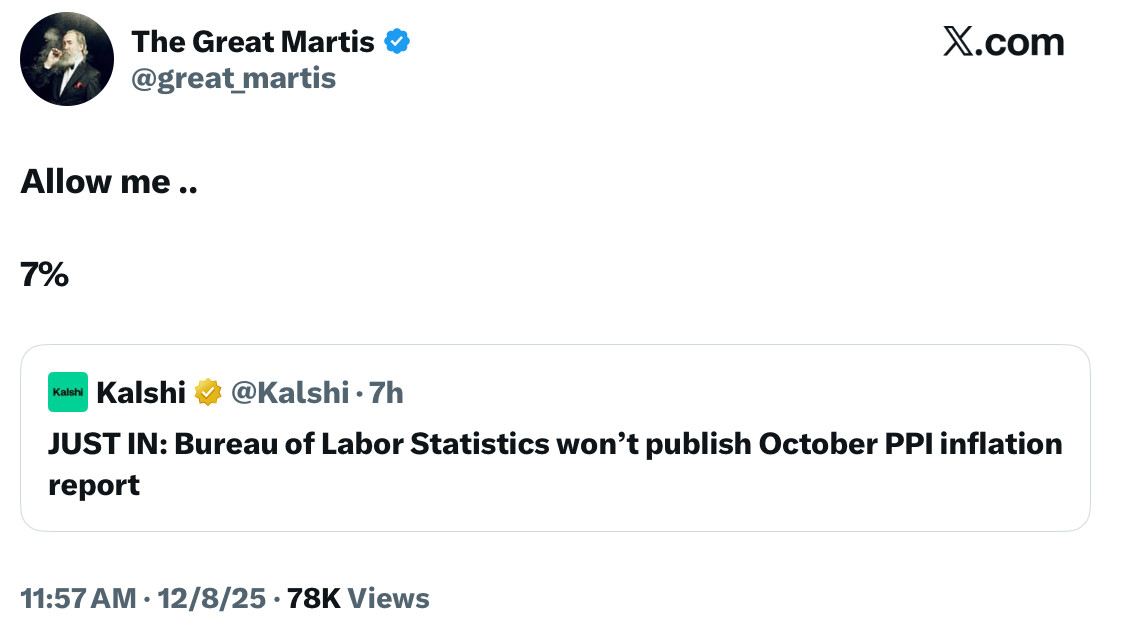
Task: Open The Great Martis display name
Action: tap(253, 42)
